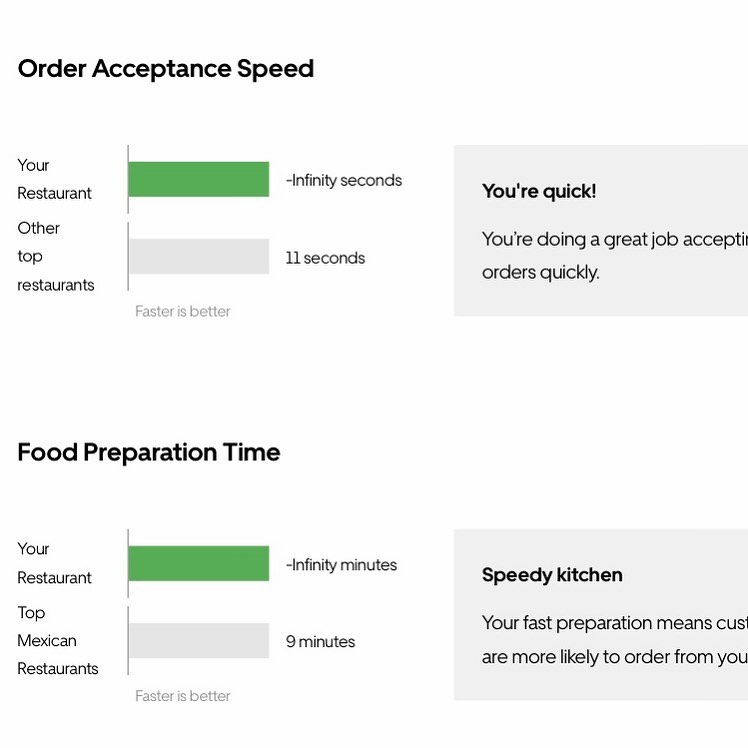Click the -Infinity minutes value label
This screenshot has height=748, width=748.
(x=341, y=565)
